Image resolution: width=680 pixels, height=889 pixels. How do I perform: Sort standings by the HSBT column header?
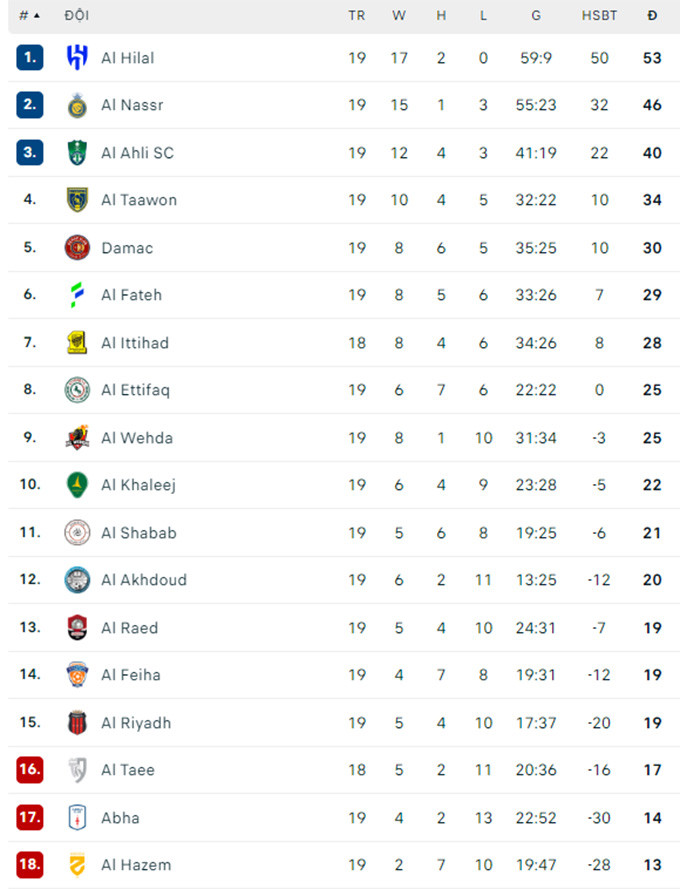tap(599, 16)
